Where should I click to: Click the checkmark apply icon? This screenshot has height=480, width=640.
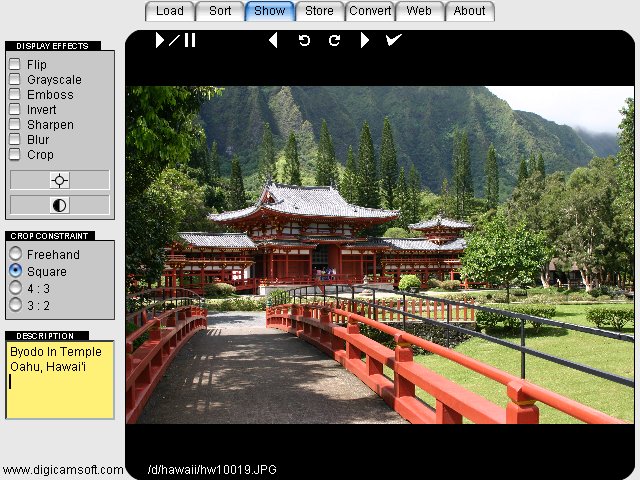[394, 40]
